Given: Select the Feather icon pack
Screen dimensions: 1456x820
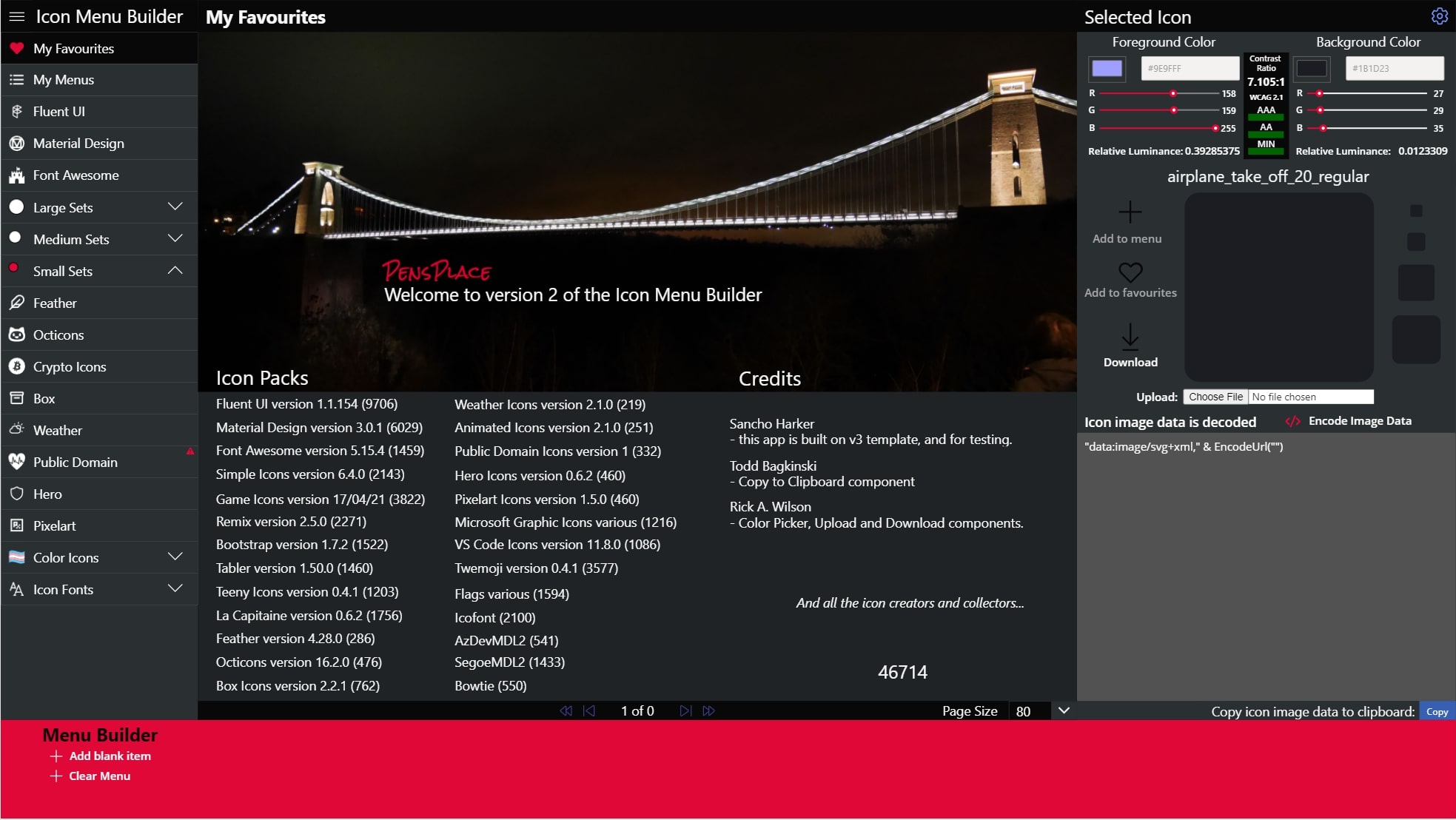Looking at the screenshot, I should point(55,303).
